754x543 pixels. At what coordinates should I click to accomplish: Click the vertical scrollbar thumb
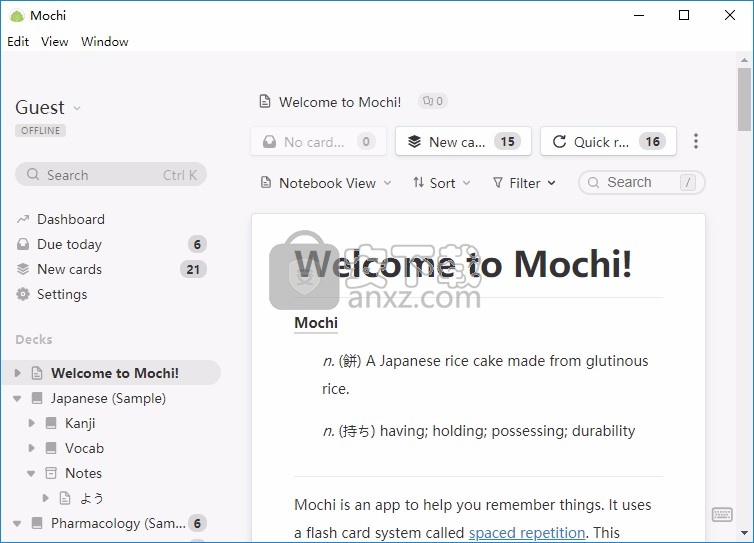tap(744, 99)
